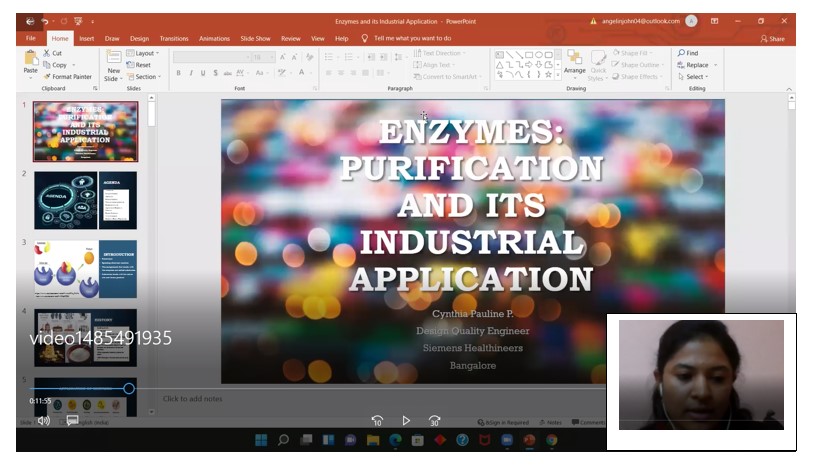Click bullets list icon
This screenshot has width=816, height=468.
(328, 57)
